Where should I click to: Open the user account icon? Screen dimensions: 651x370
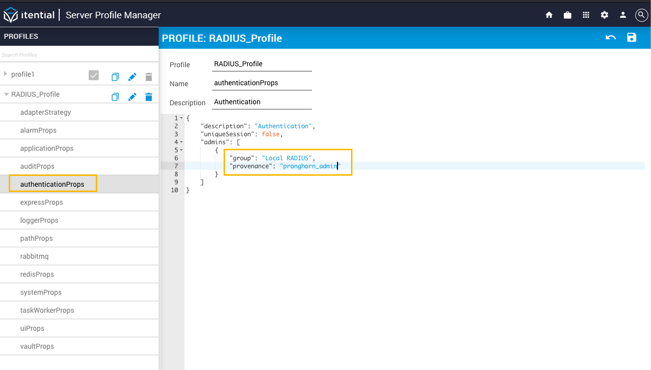(x=623, y=15)
